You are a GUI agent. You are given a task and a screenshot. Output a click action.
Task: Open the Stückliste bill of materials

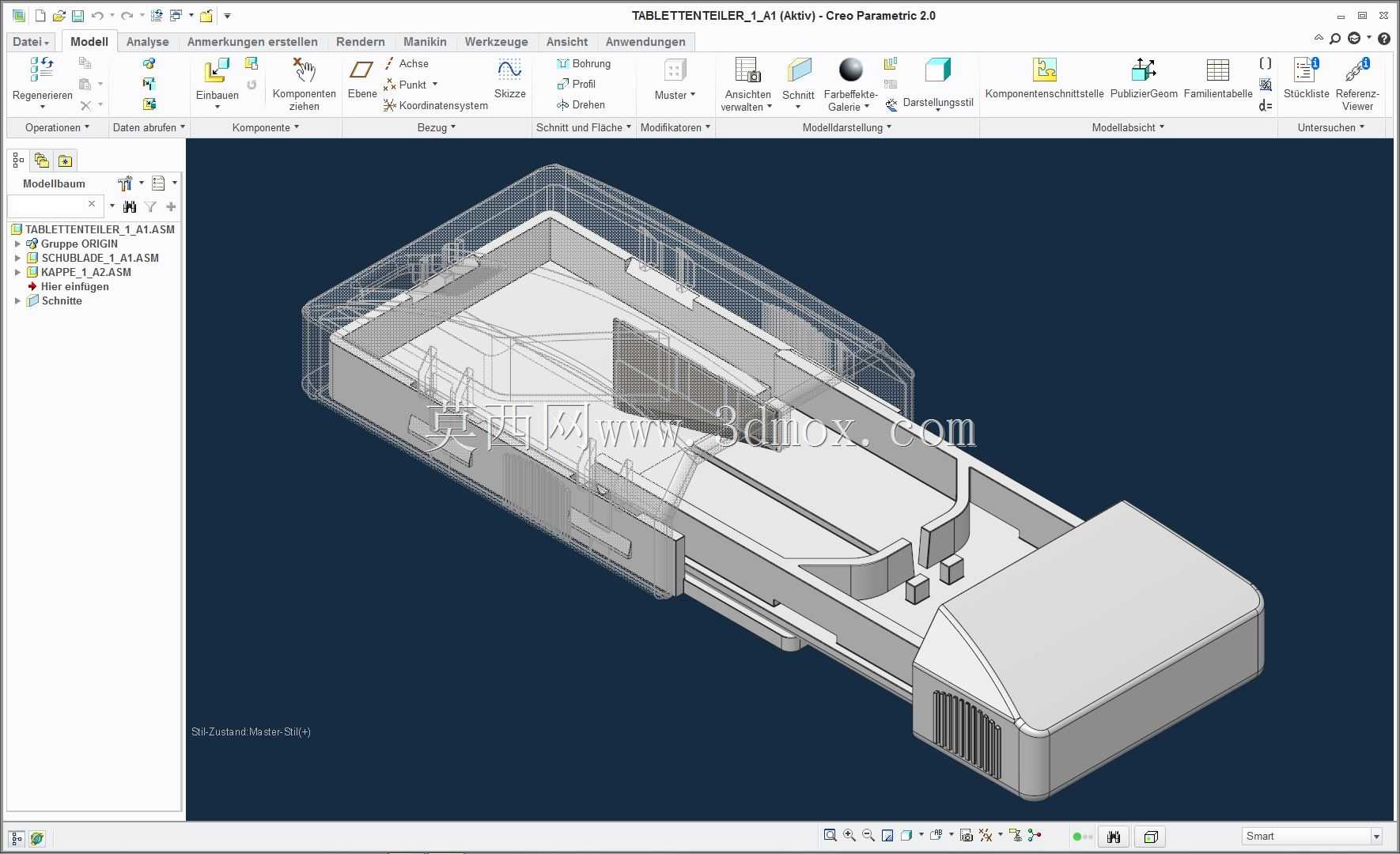click(1306, 70)
